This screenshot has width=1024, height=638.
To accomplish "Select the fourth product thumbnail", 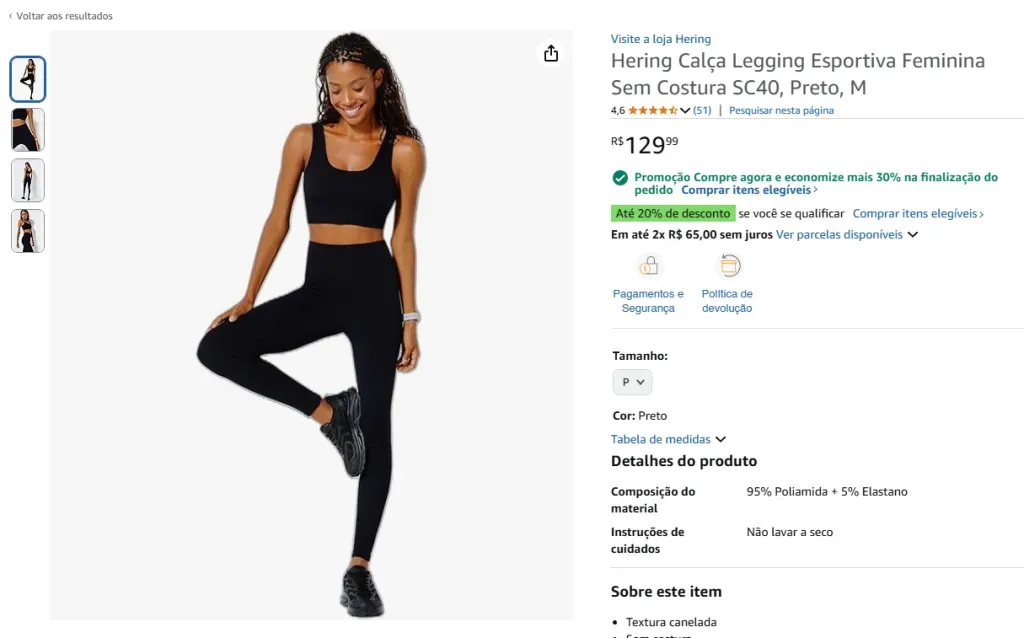I will tap(28, 231).
